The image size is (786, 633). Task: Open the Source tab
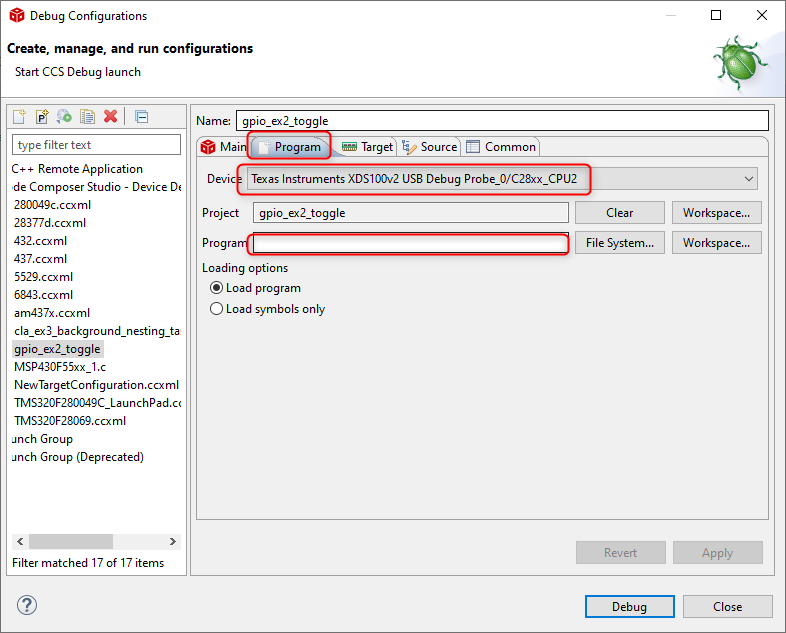[x=429, y=147]
